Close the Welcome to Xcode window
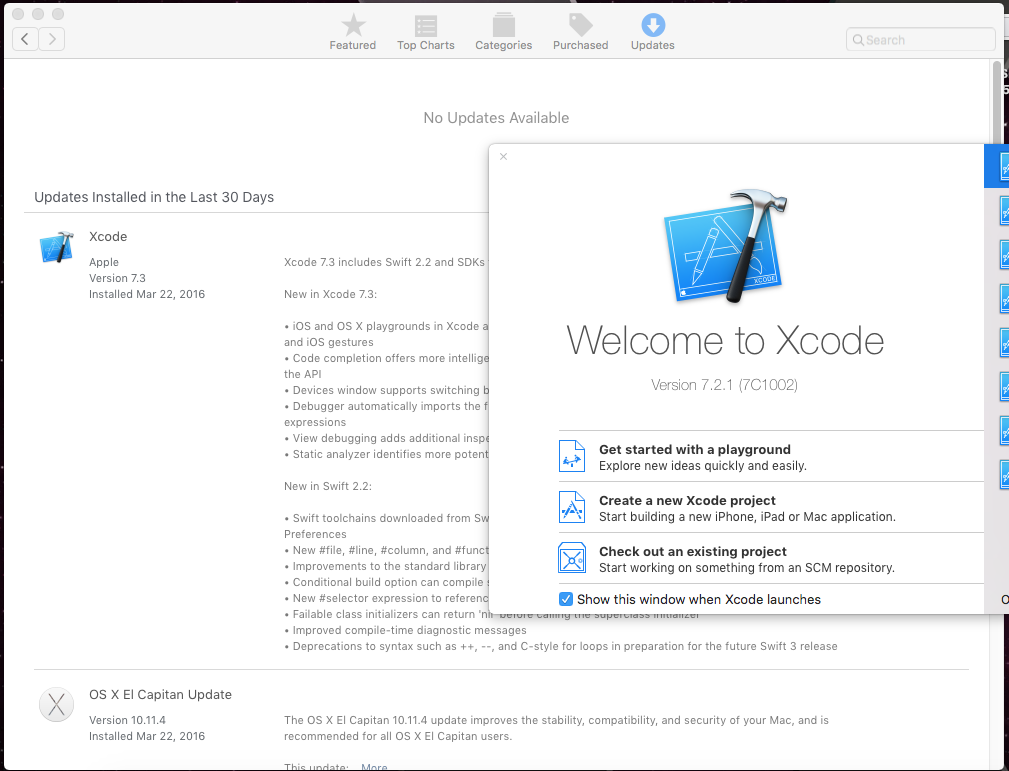The image size is (1009, 771). tap(503, 156)
